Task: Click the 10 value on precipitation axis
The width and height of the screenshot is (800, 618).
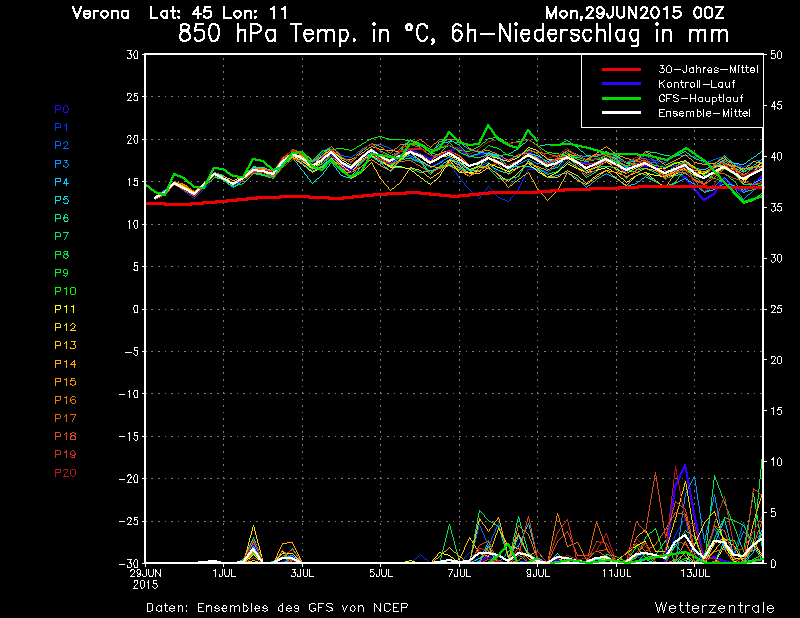Action: pos(776,462)
